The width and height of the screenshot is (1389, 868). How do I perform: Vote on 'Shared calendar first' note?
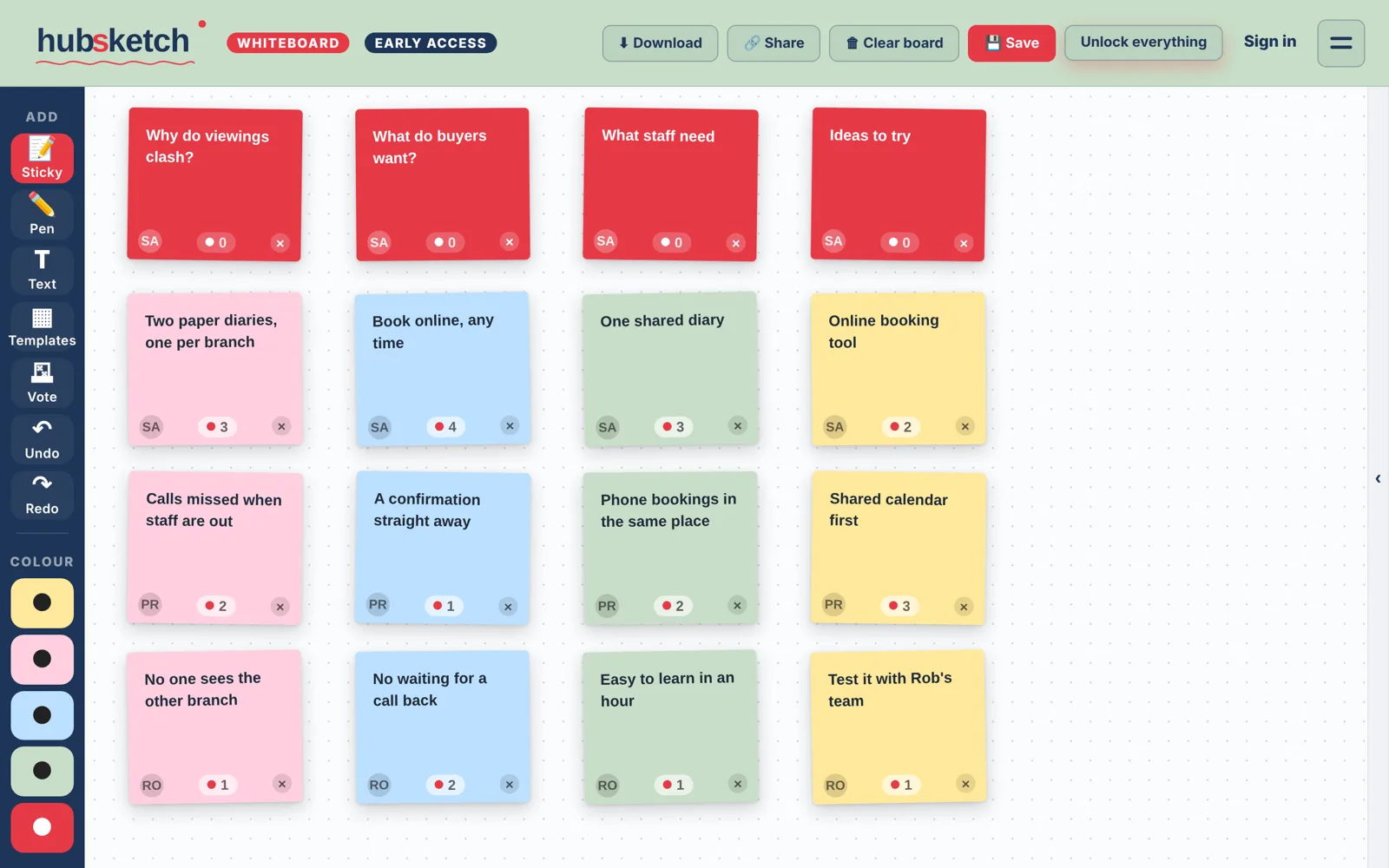tap(899, 606)
